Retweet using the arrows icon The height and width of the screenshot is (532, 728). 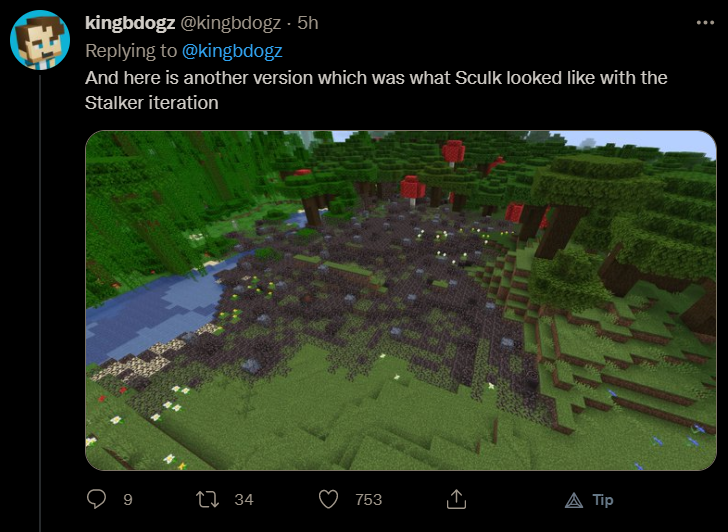click(207, 500)
